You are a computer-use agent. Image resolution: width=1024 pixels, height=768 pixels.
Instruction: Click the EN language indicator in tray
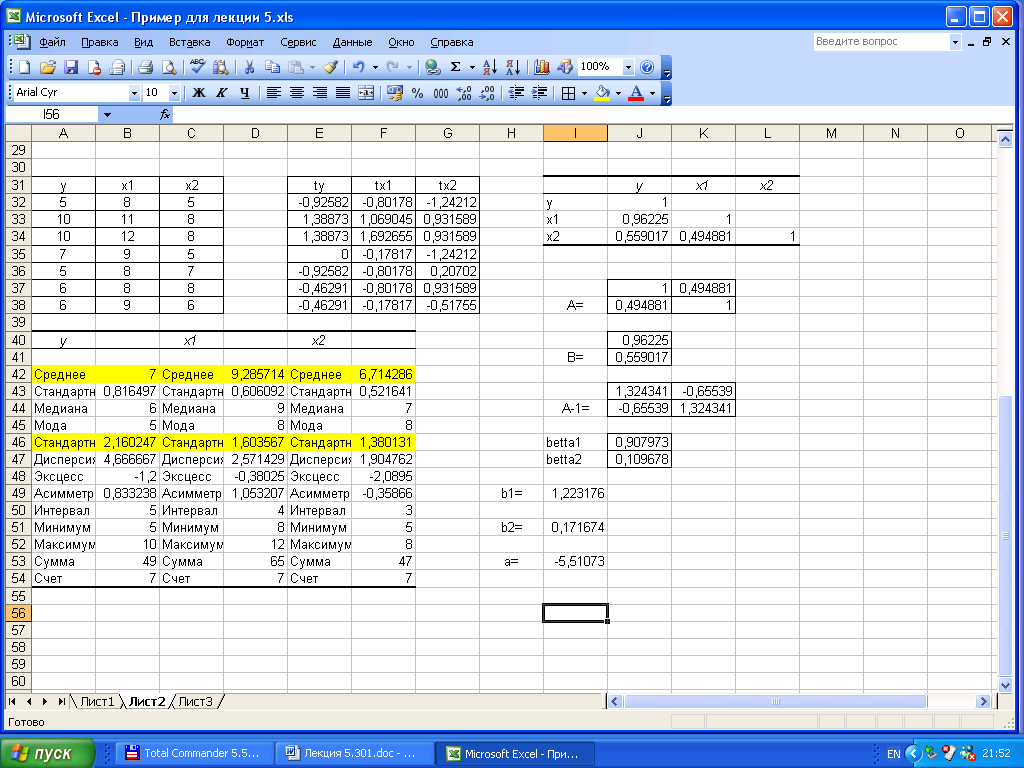893,754
